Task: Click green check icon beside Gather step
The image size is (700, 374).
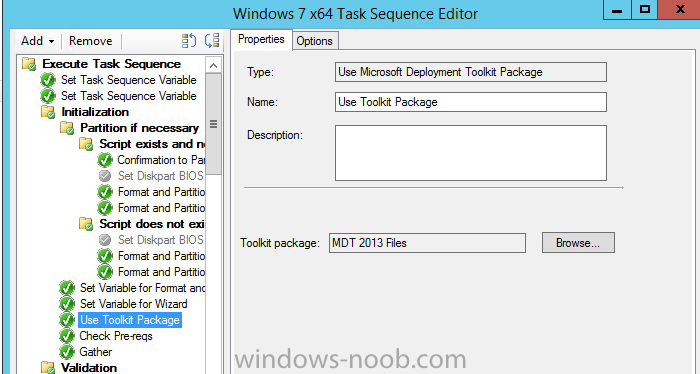Action: (67, 352)
